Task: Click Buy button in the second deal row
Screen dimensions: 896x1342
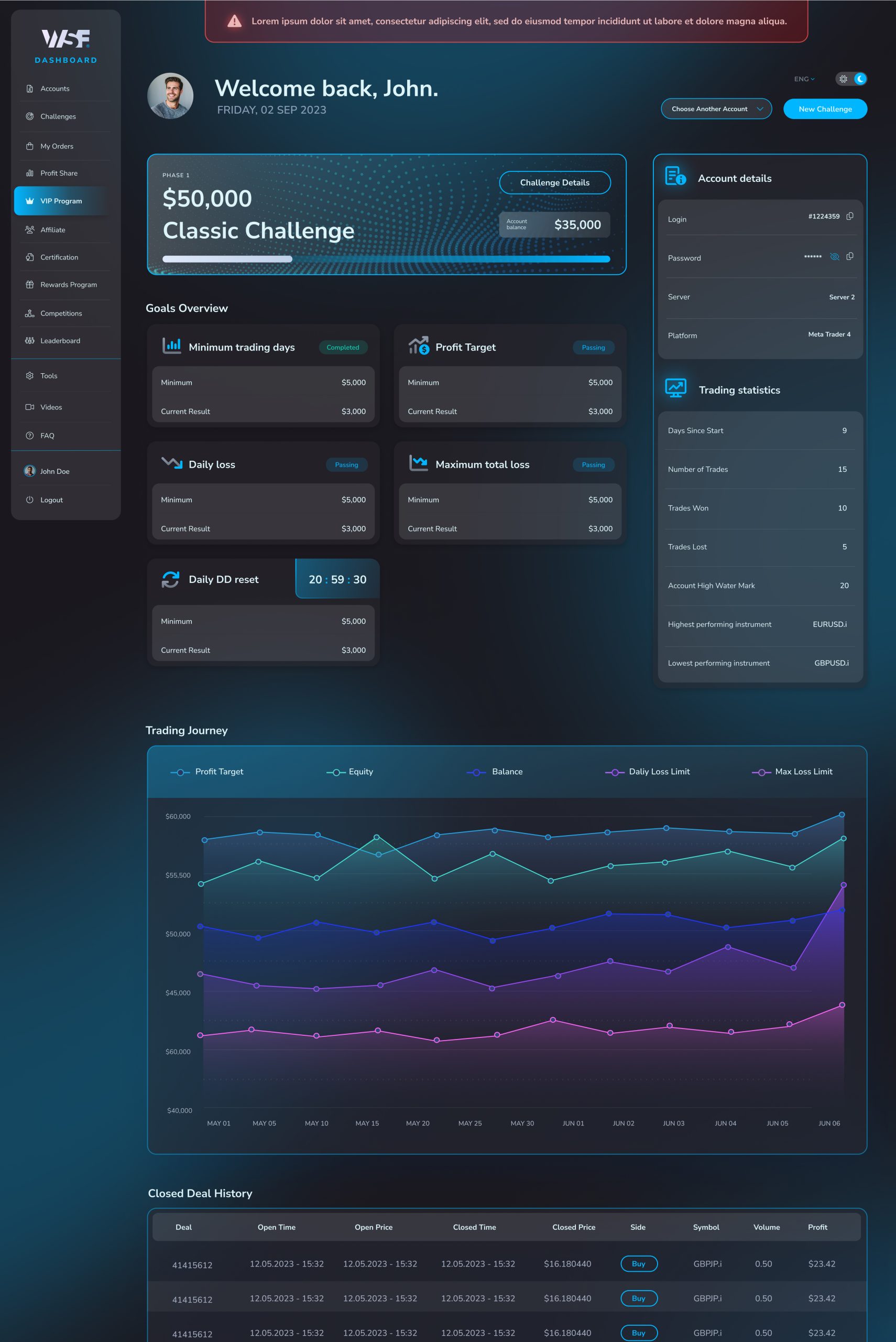Action: (x=639, y=1298)
